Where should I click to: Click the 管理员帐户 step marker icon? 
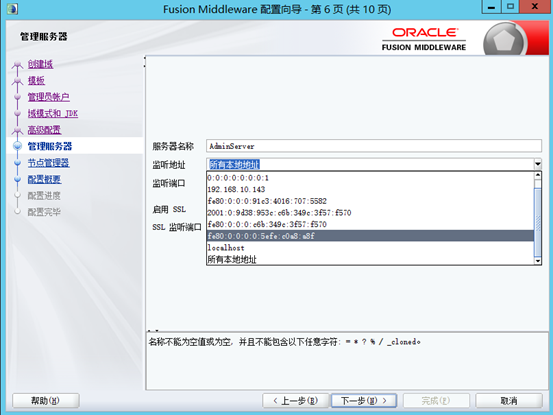[18, 97]
